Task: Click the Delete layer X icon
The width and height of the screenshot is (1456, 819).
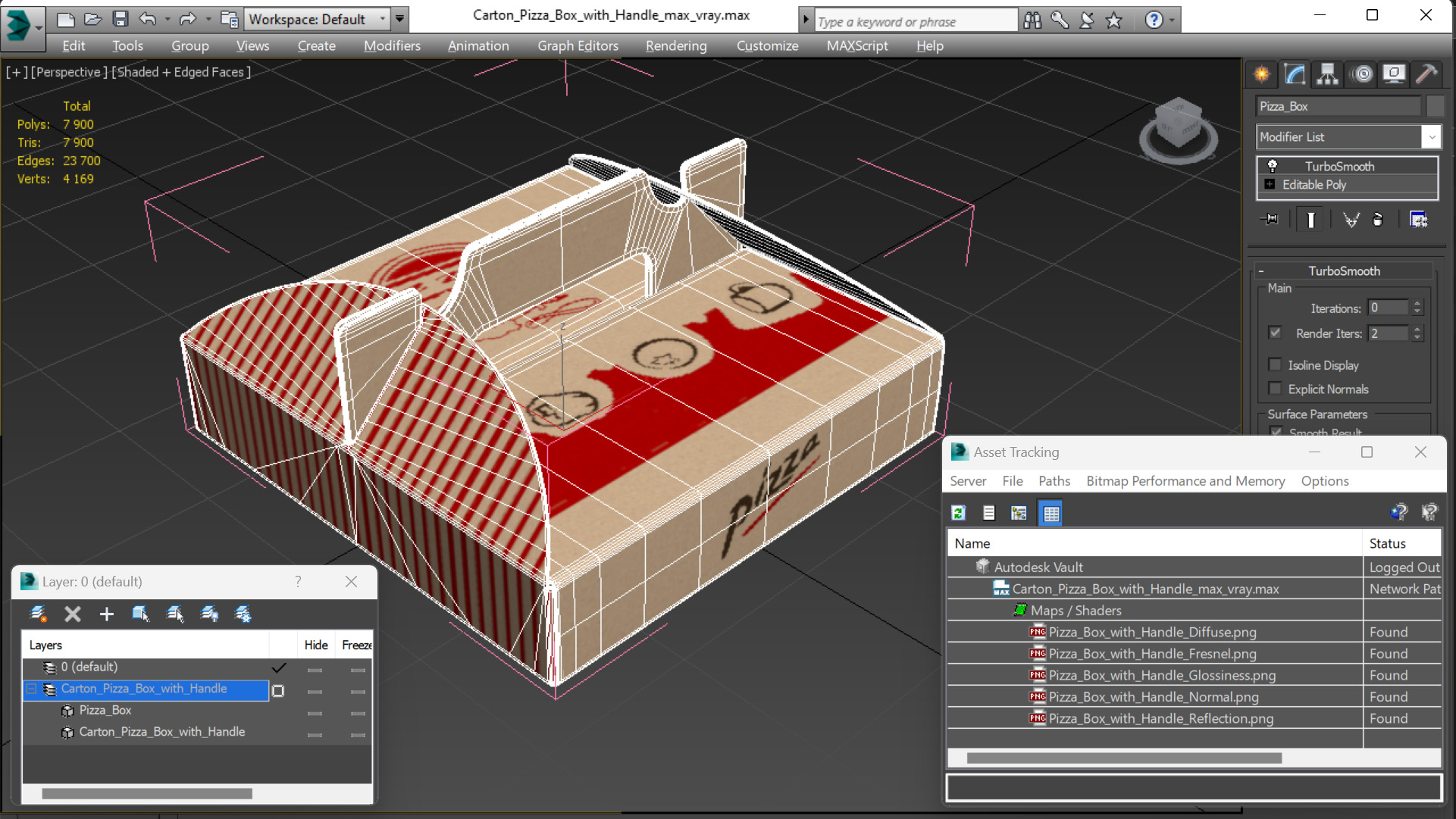Action: [x=72, y=614]
